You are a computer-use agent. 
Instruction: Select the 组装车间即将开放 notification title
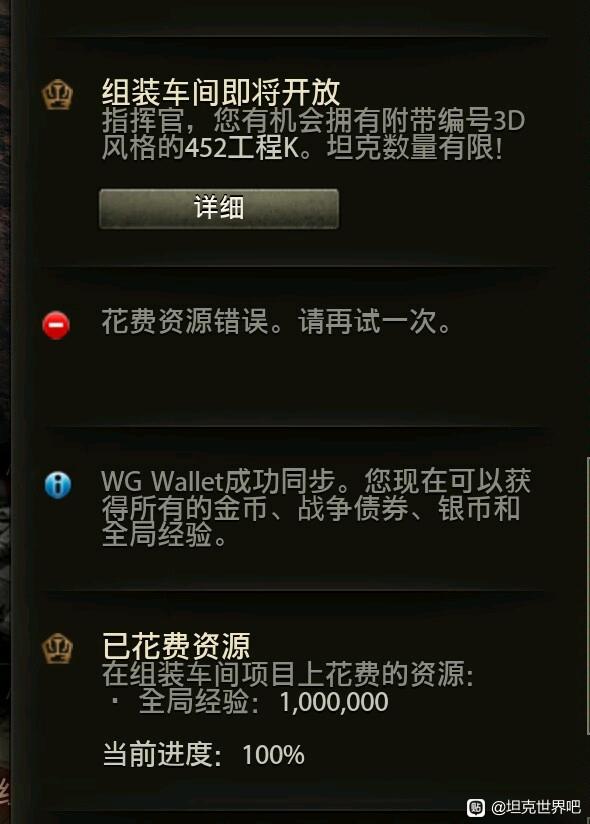coord(221,92)
